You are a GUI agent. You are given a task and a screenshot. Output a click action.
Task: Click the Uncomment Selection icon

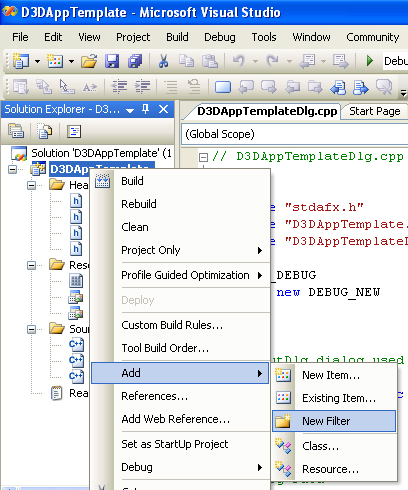194,87
